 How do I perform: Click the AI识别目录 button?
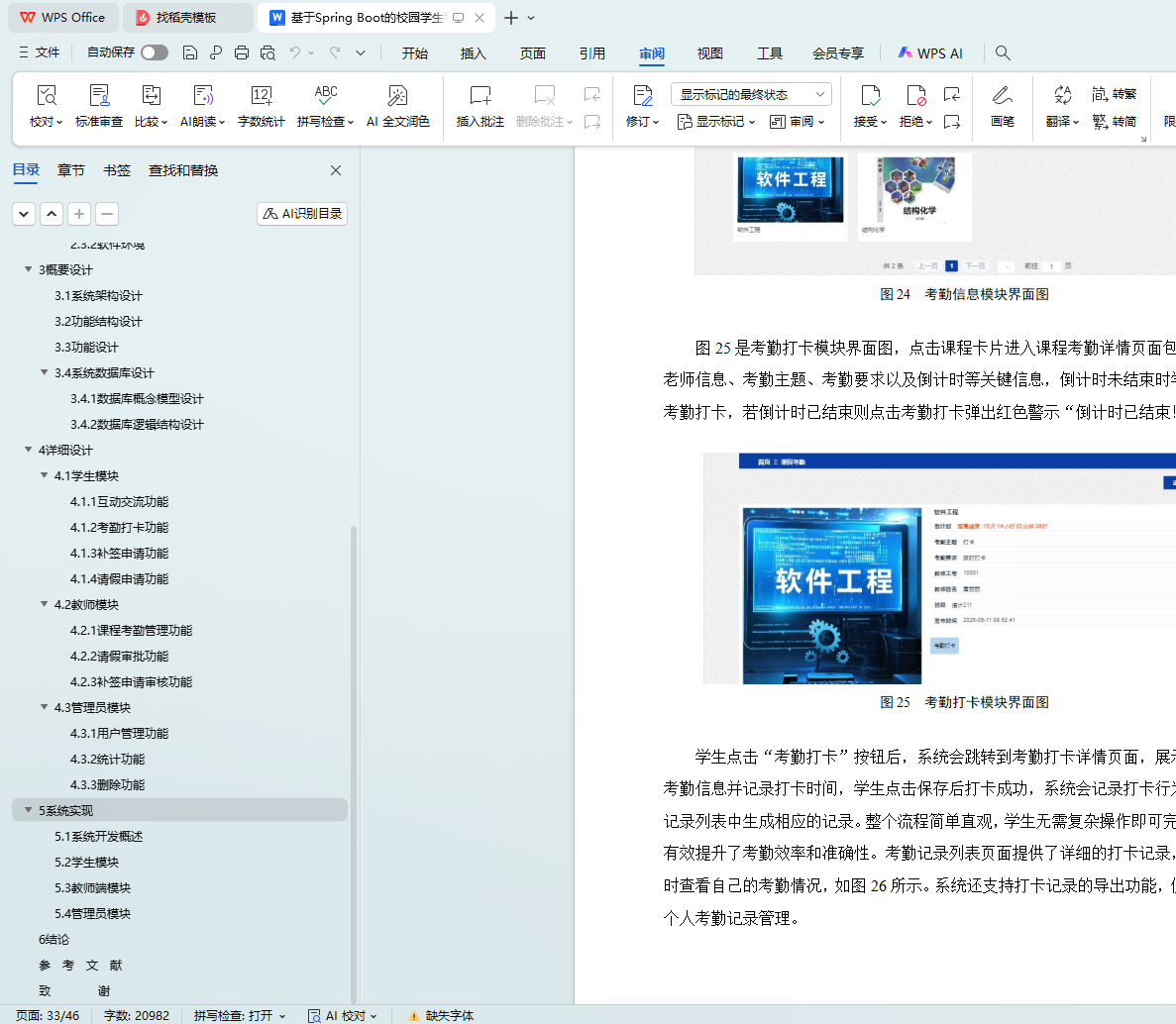[302, 214]
